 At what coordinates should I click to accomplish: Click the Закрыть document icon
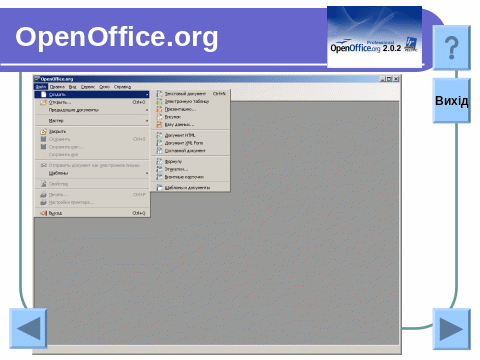pos(43,131)
